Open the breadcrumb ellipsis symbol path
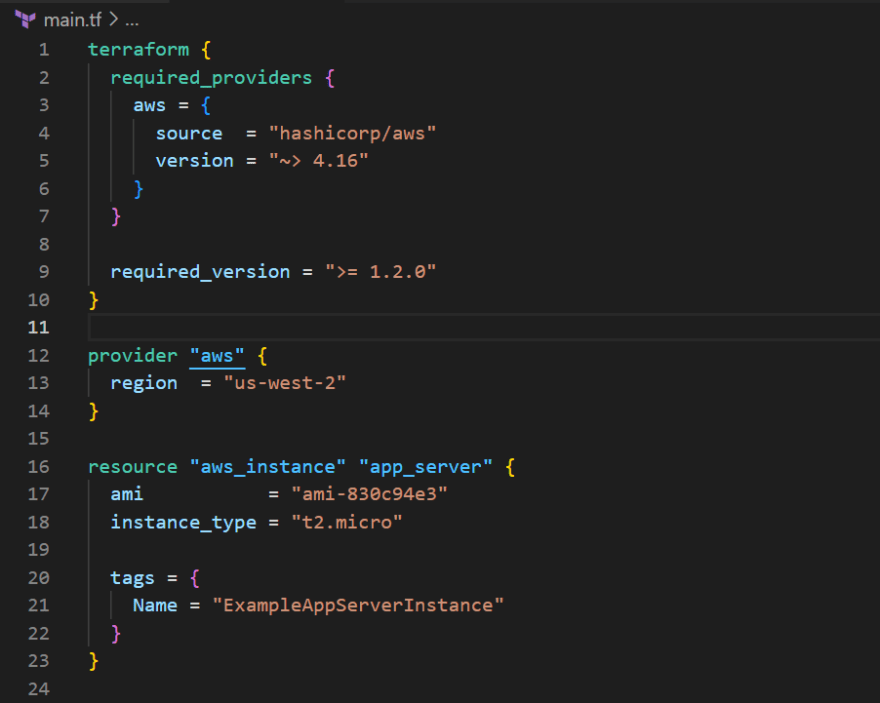Screen dimensions: 880x703 [132, 23]
